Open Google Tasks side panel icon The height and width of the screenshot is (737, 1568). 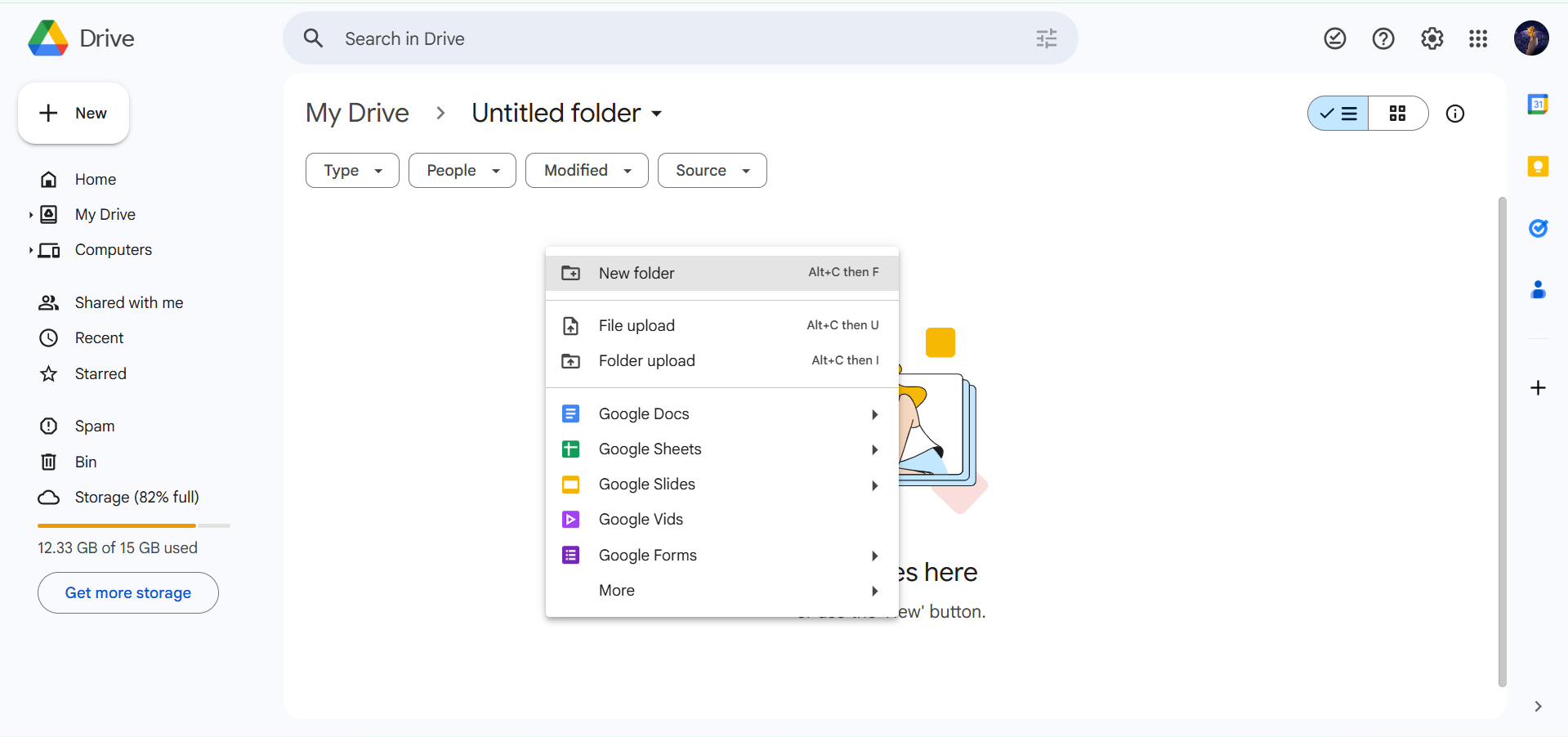point(1538,228)
